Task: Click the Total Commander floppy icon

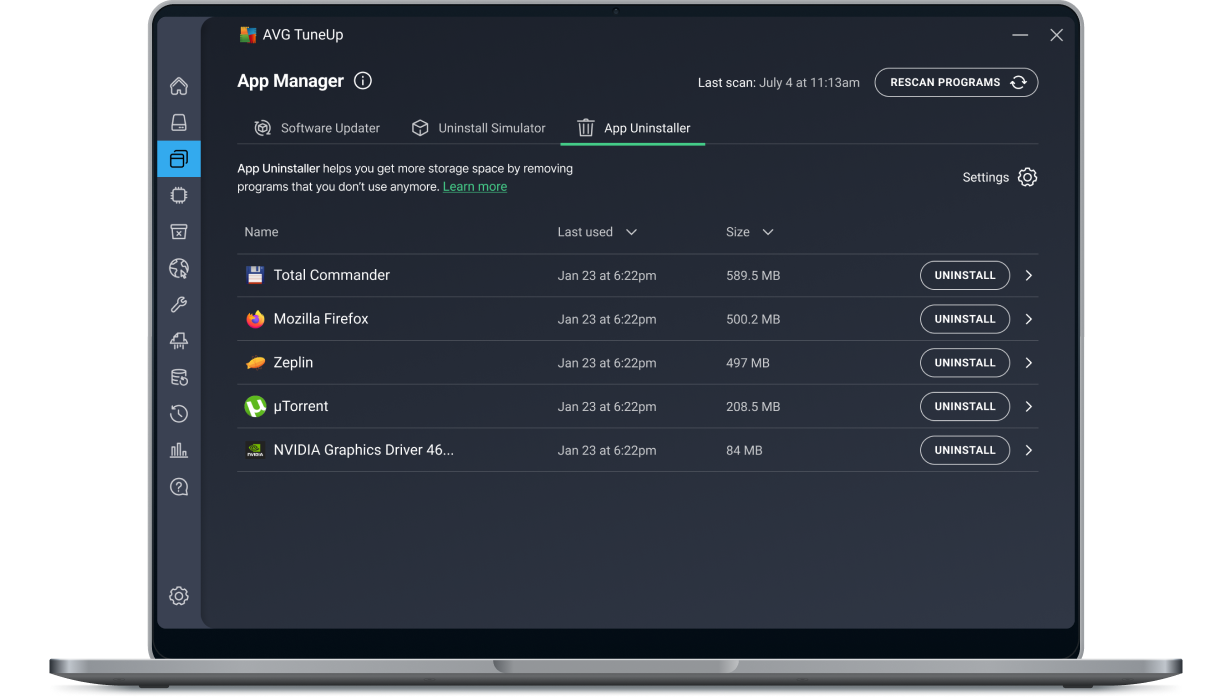Action: coord(255,275)
